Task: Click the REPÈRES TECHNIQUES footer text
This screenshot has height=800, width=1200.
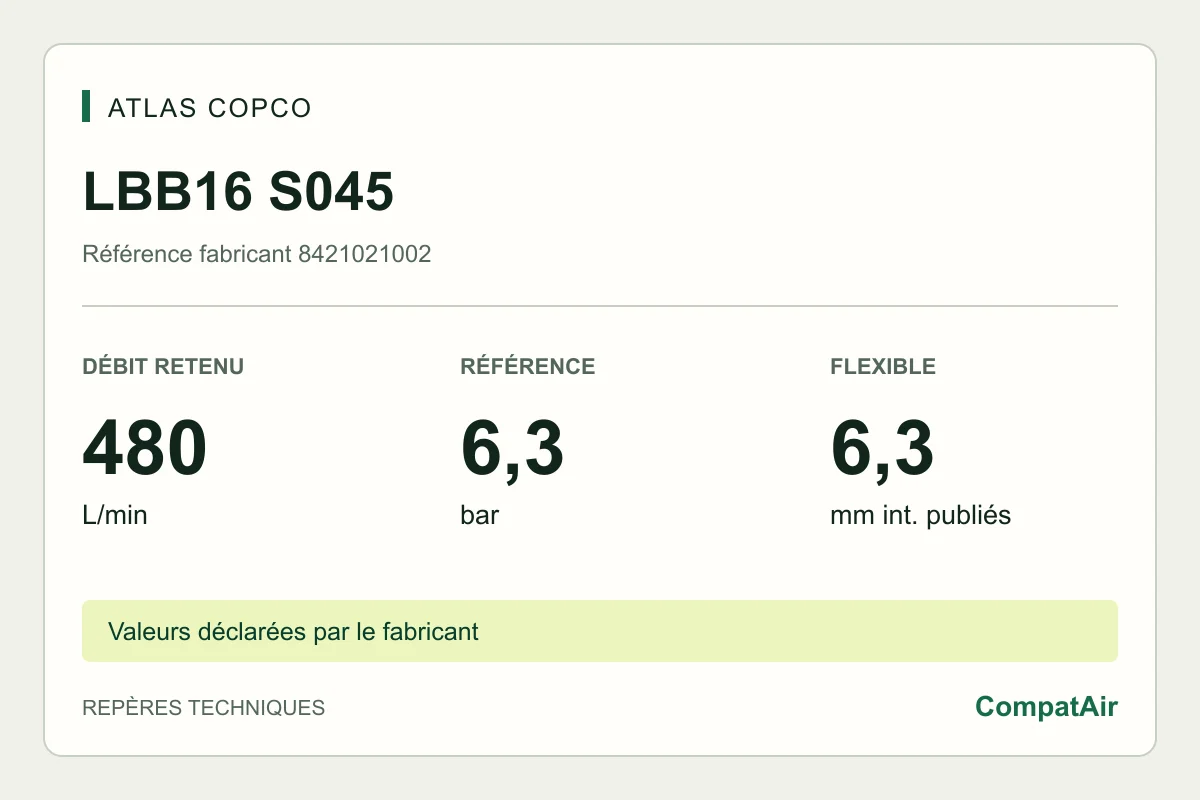Action: pyautogui.click(x=204, y=708)
